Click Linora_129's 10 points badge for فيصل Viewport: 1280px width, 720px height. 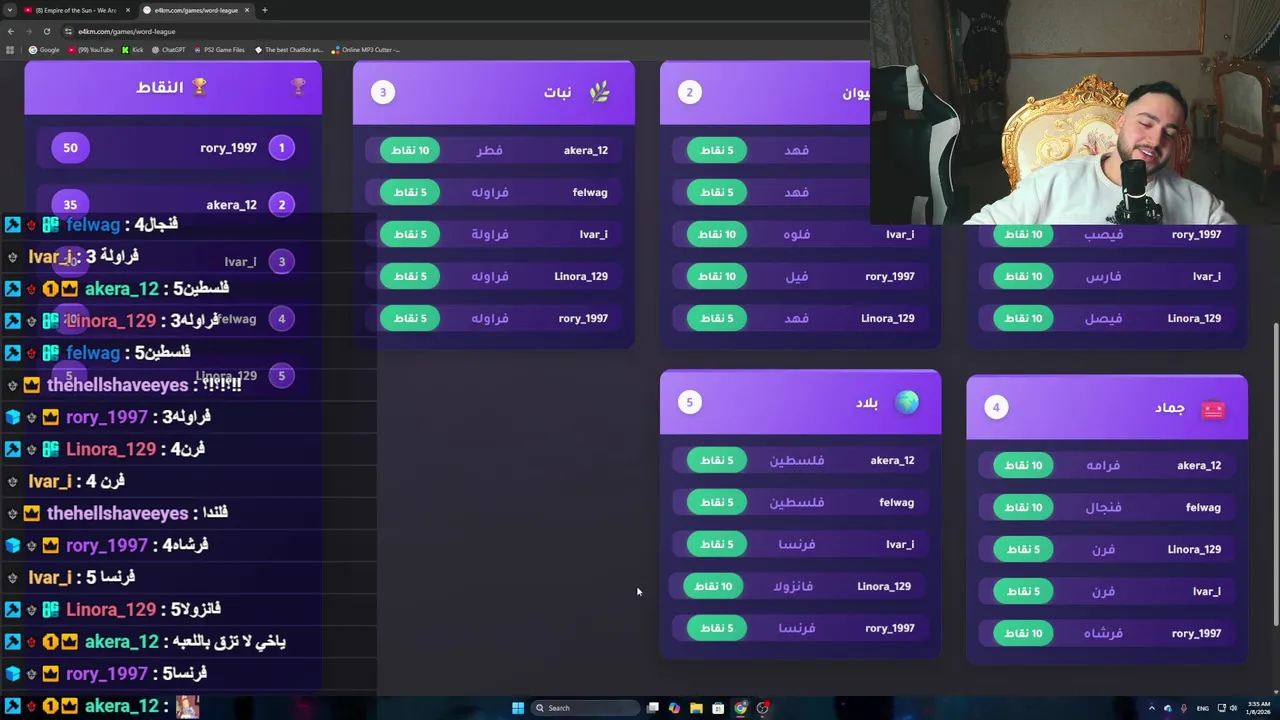click(x=1023, y=318)
